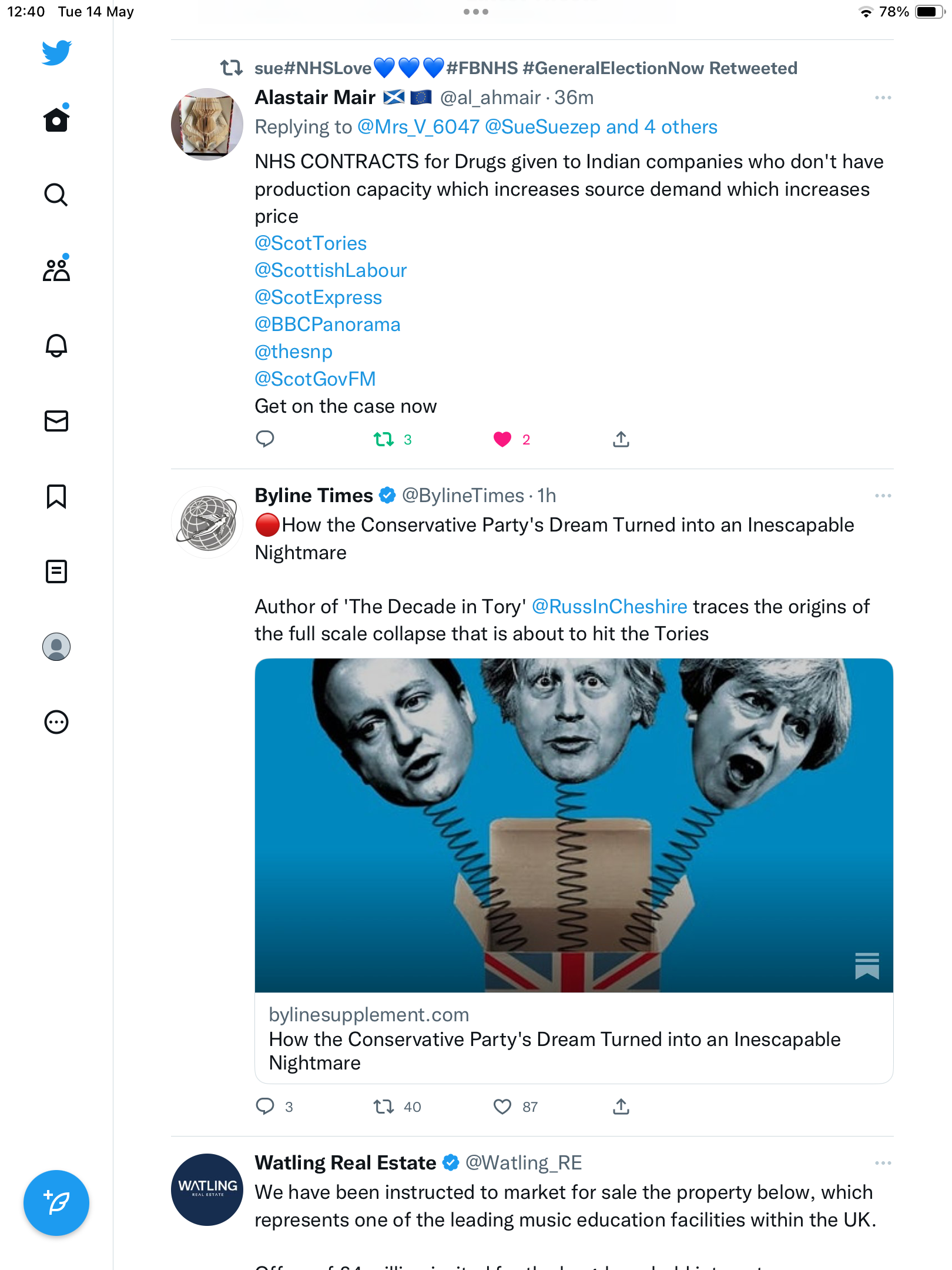Open the Search icon in sidebar
952x1270 pixels.
pos(56,195)
